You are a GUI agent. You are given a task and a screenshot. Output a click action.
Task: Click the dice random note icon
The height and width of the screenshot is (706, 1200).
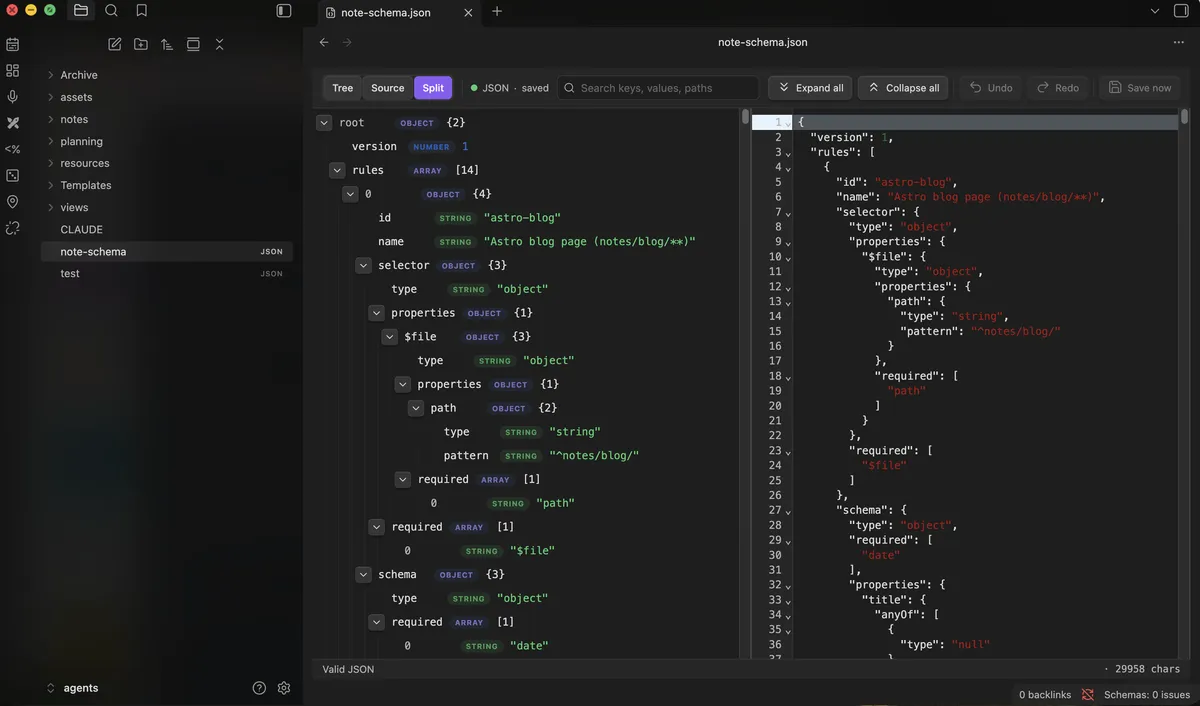point(13,175)
